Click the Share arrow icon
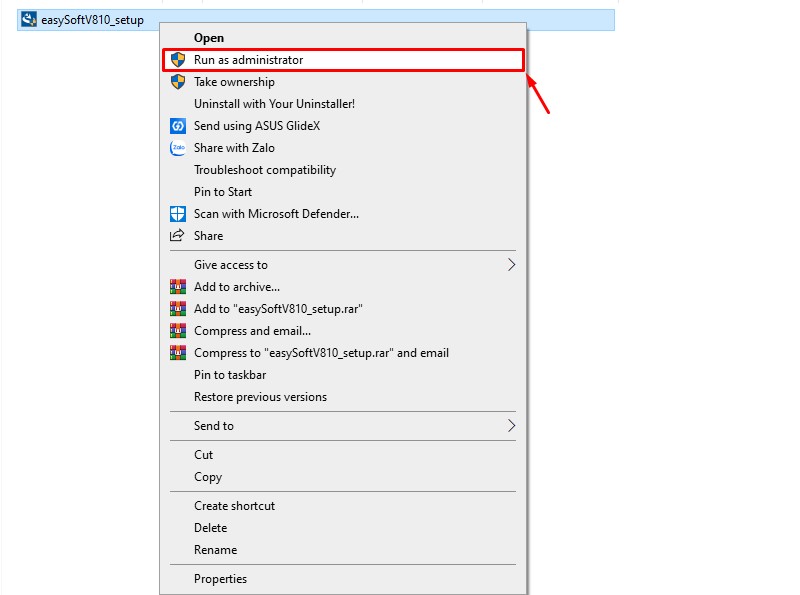This screenshot has height=595, width=800. [177, 235]
